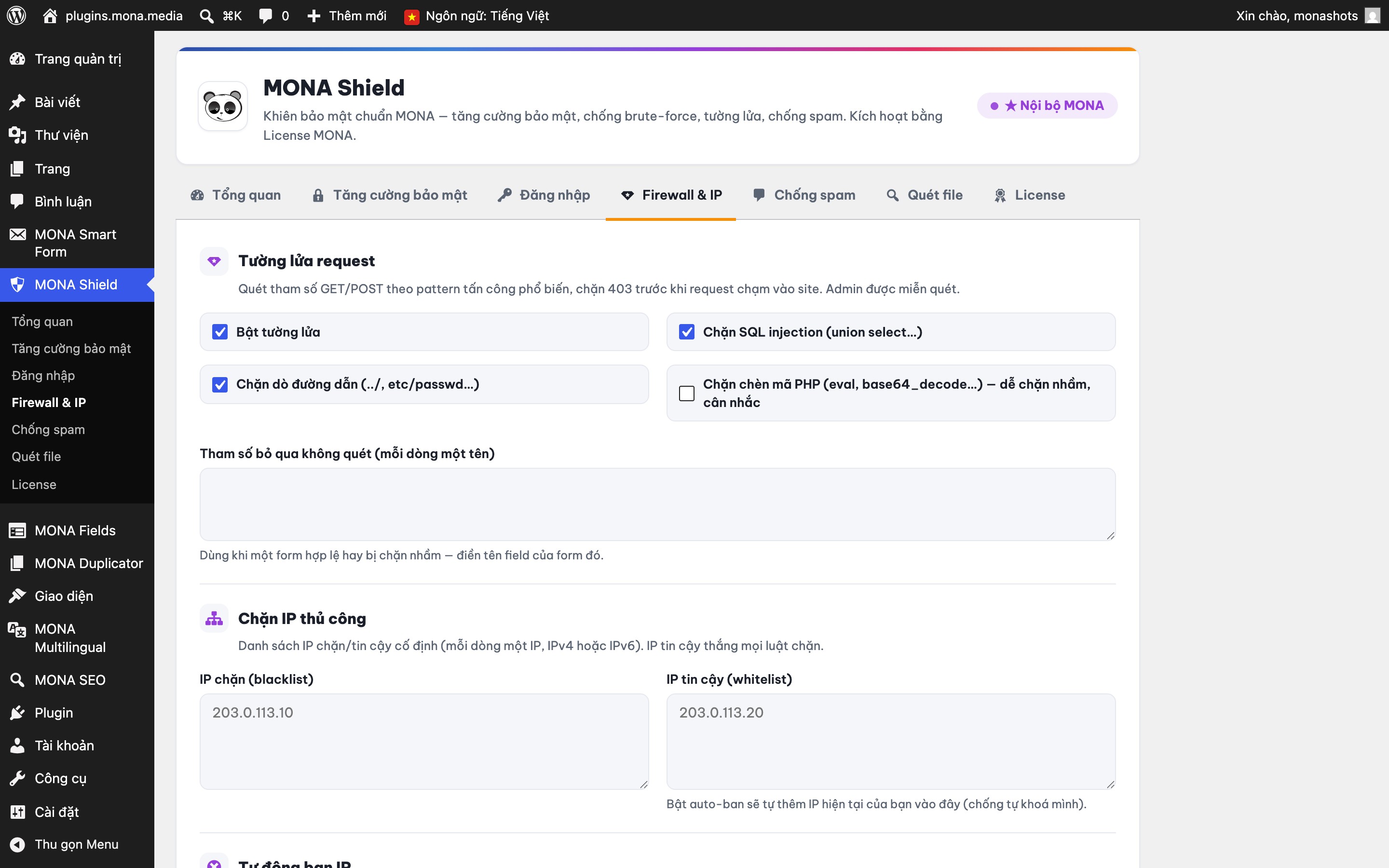Click the MONA Duplicator icon
Viewport: 1389px width, 868px height.
point(17,563)
